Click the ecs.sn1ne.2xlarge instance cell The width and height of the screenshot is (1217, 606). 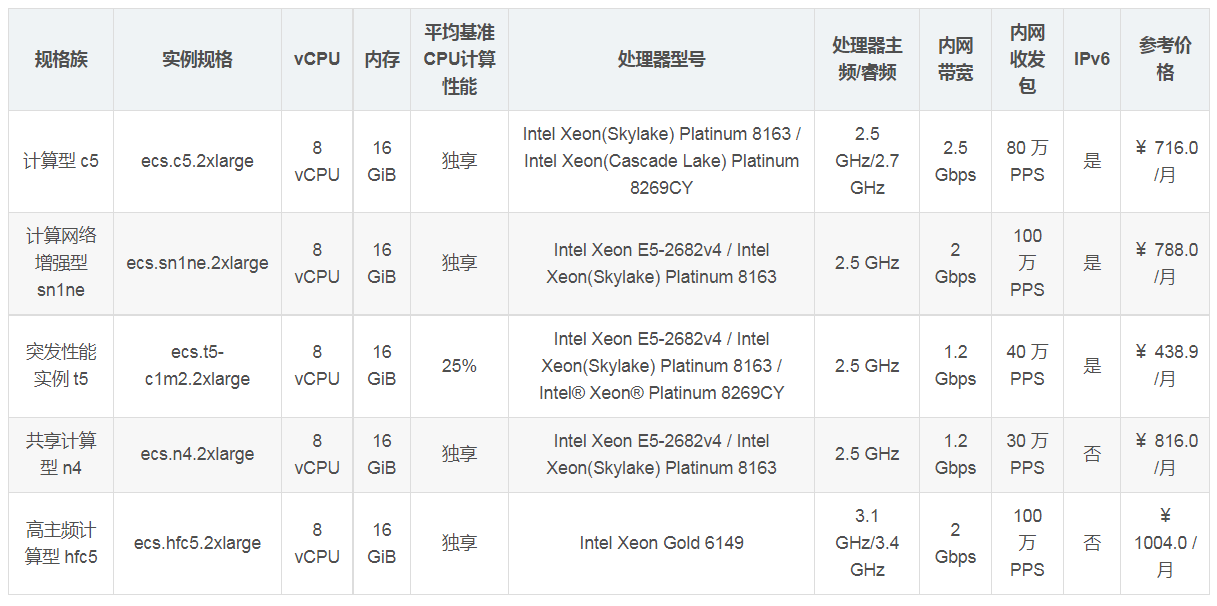point(197,263)
